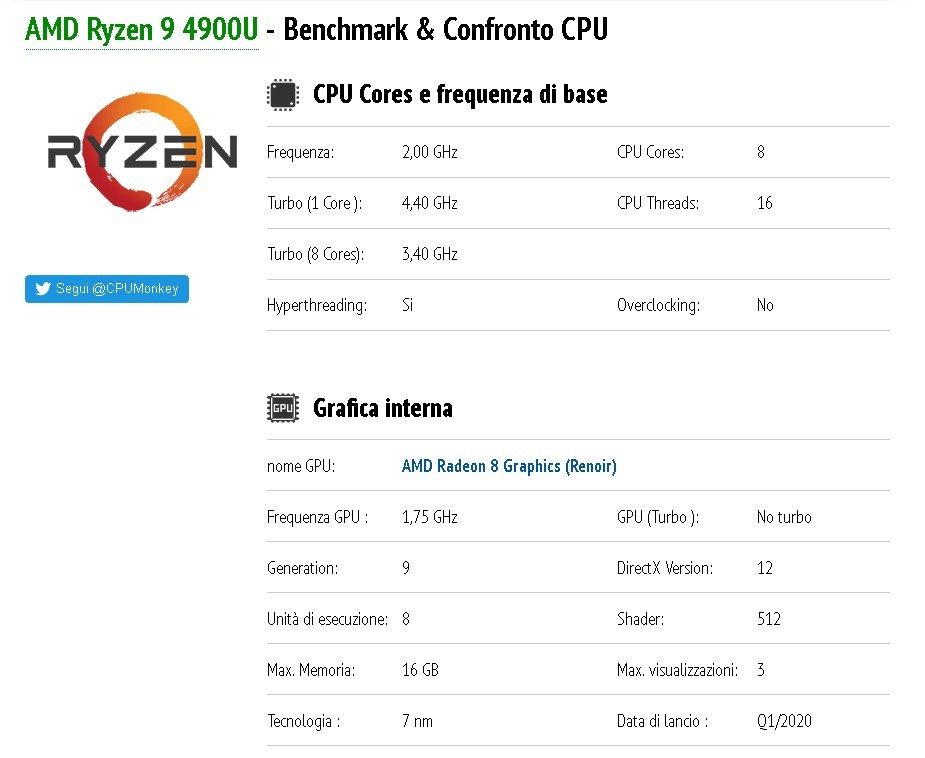Click the Ryzen logo image

pos(142,151)
